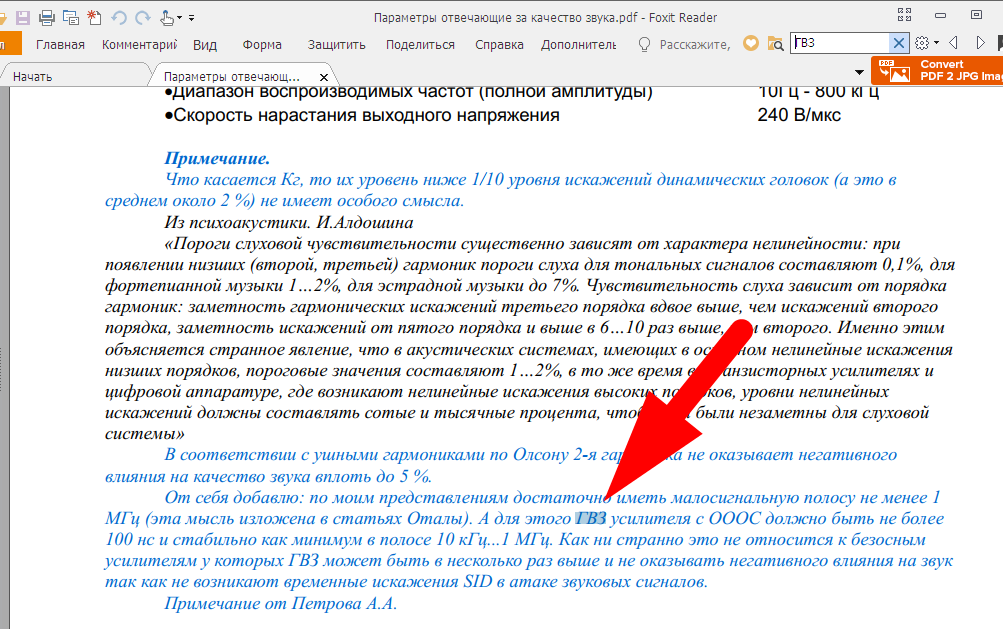Open the document tab list dropdown
1003x629 pixels.
(859, 72)
